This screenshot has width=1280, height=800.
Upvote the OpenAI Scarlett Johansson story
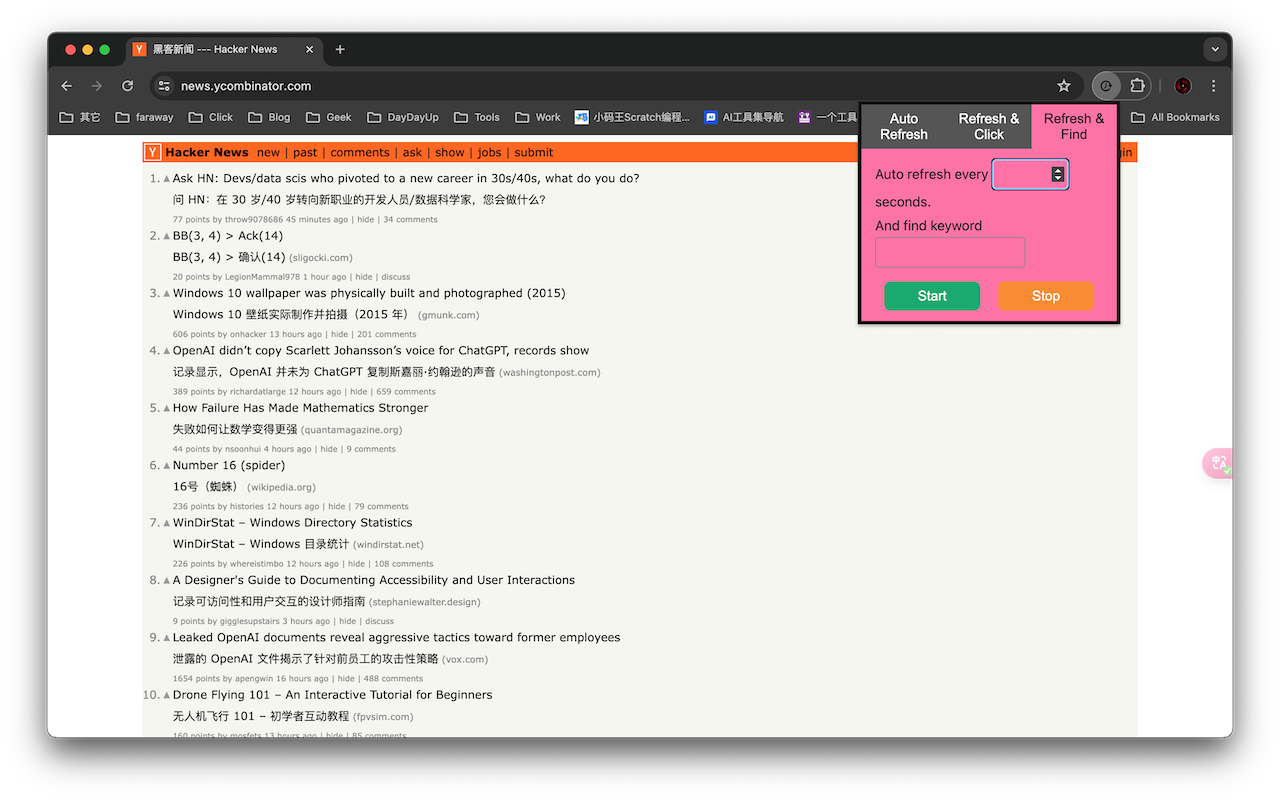coord(167,352)
